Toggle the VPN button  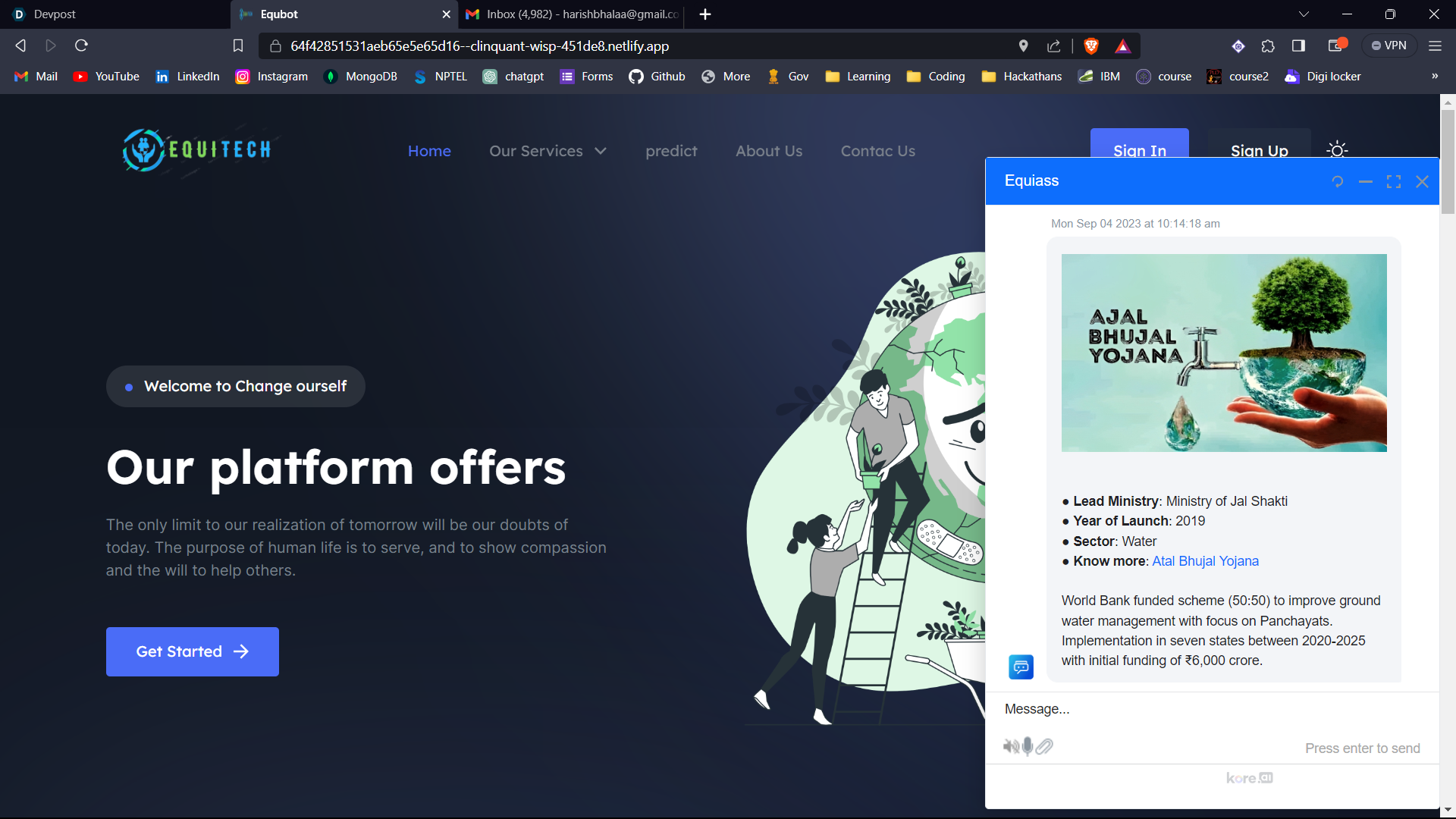click(1389, 46)
